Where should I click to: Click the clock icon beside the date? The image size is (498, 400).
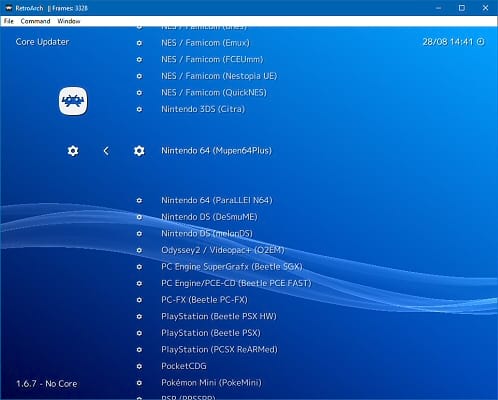click(480, 42)
